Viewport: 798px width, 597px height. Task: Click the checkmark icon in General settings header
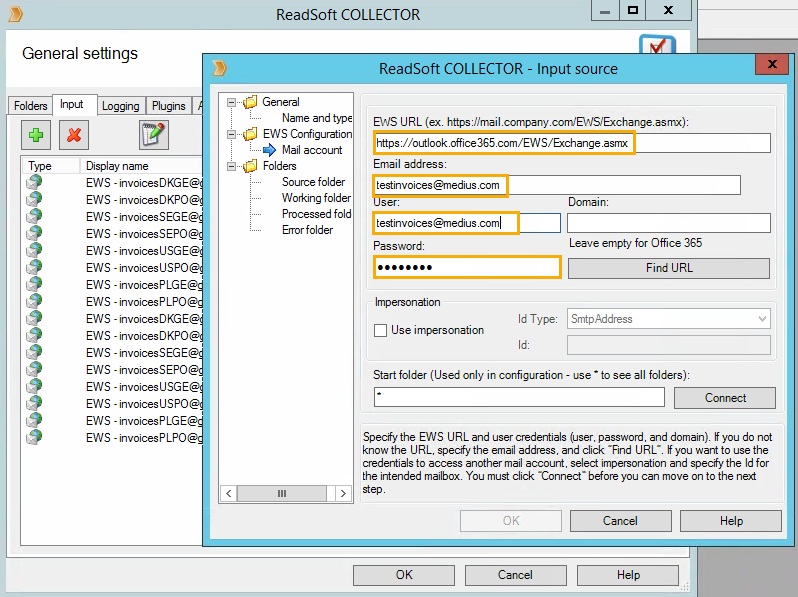657,44
